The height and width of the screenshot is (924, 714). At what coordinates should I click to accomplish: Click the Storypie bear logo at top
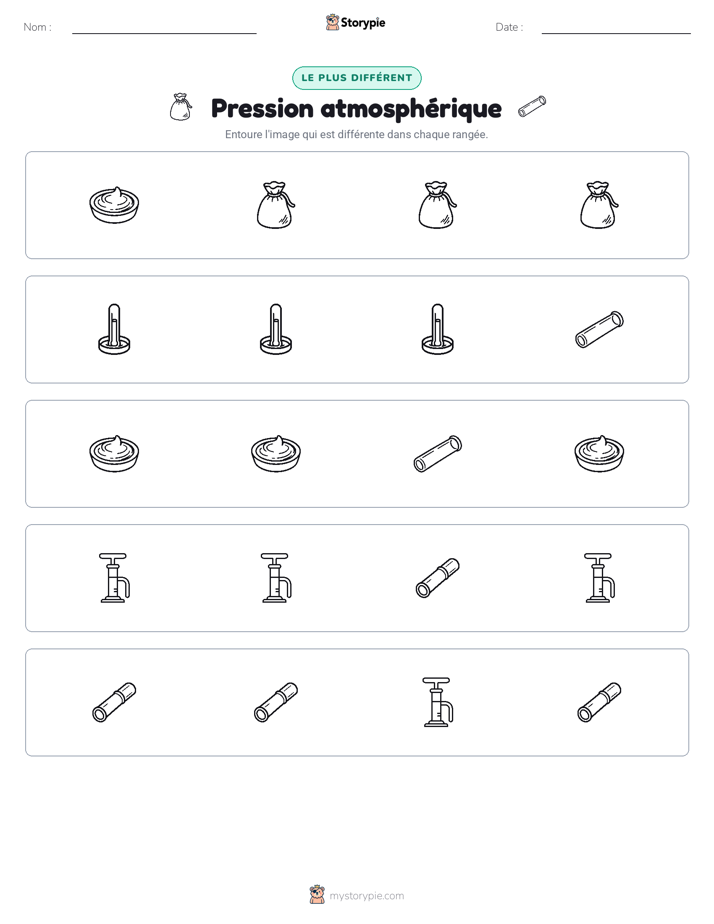pyautogui.click(x=333, y=22)
